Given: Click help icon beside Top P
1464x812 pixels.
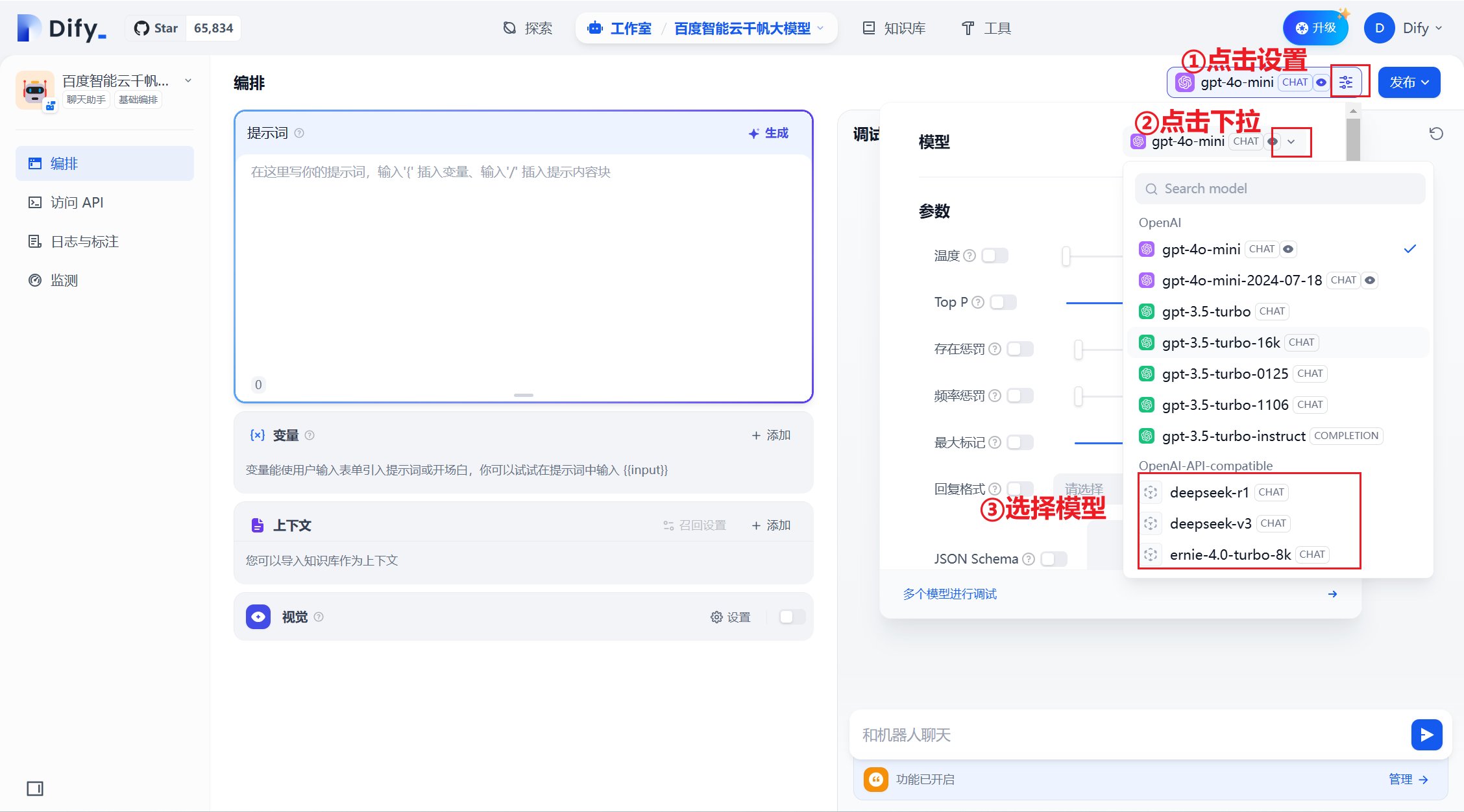Looking at the screenshot, I should click(x=978, y=302).
